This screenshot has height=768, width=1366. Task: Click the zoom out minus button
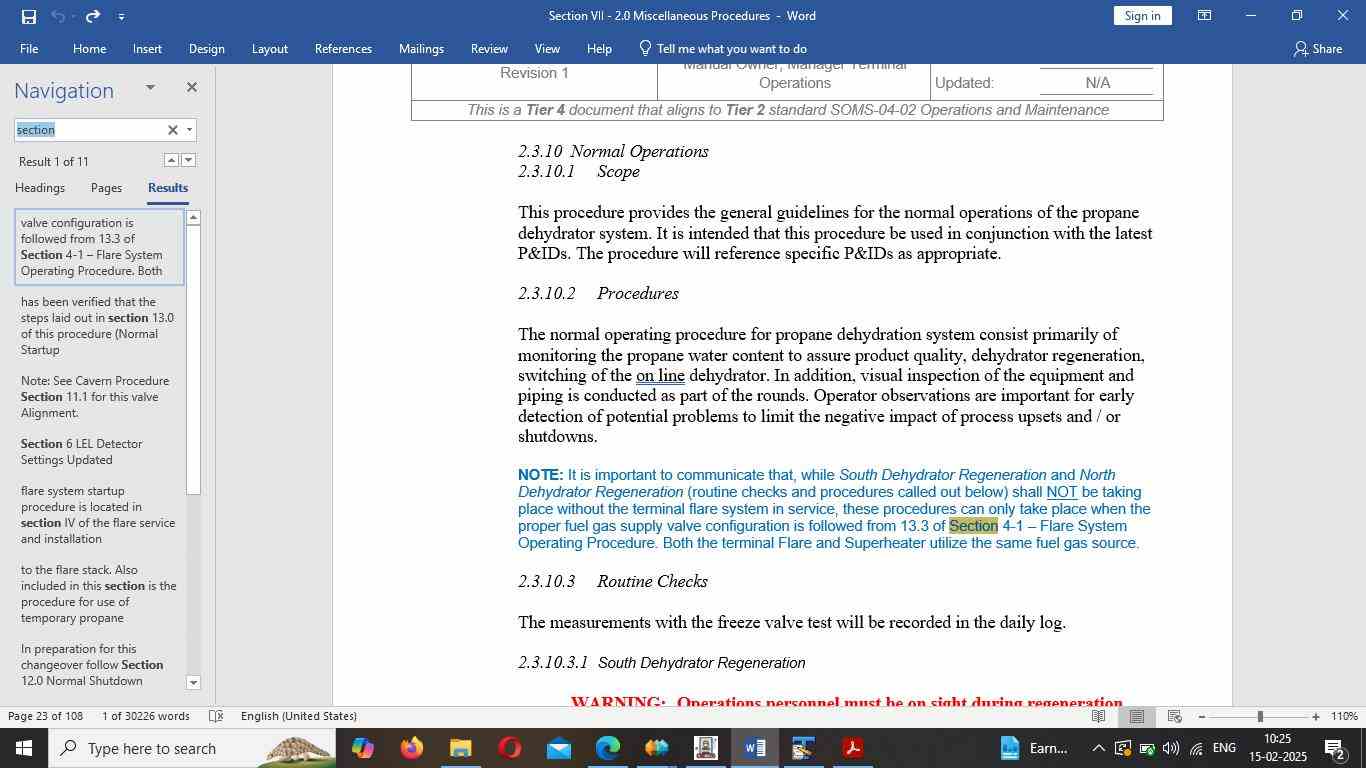point(1201,716)
